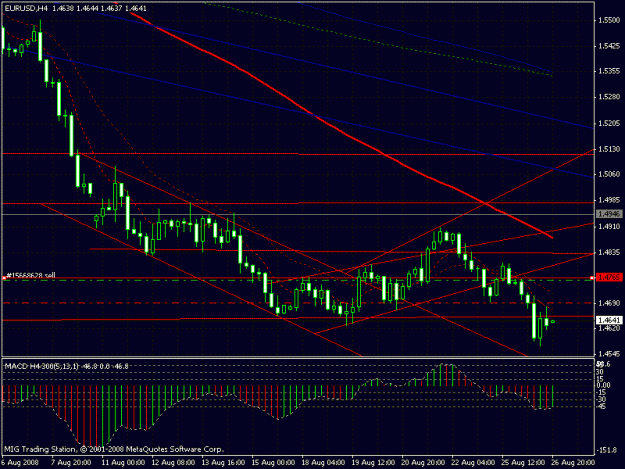The height and width of the screenshot is (469, 625).
Task: Click the grey 1.4946 price level tag
Action: [x=609, y=214]
